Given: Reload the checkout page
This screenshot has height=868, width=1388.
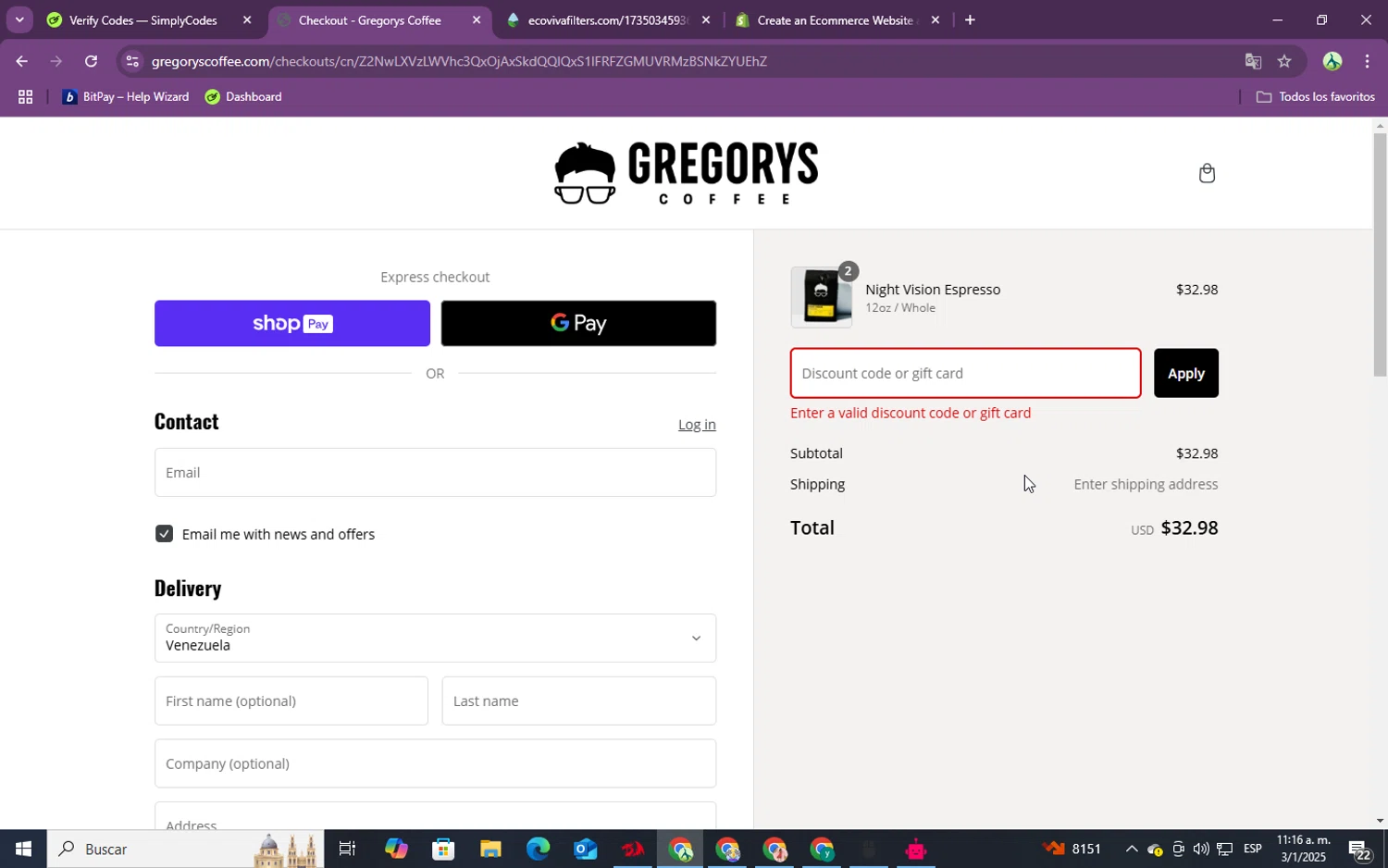Looking at the screenshot, I should (91, 61).
